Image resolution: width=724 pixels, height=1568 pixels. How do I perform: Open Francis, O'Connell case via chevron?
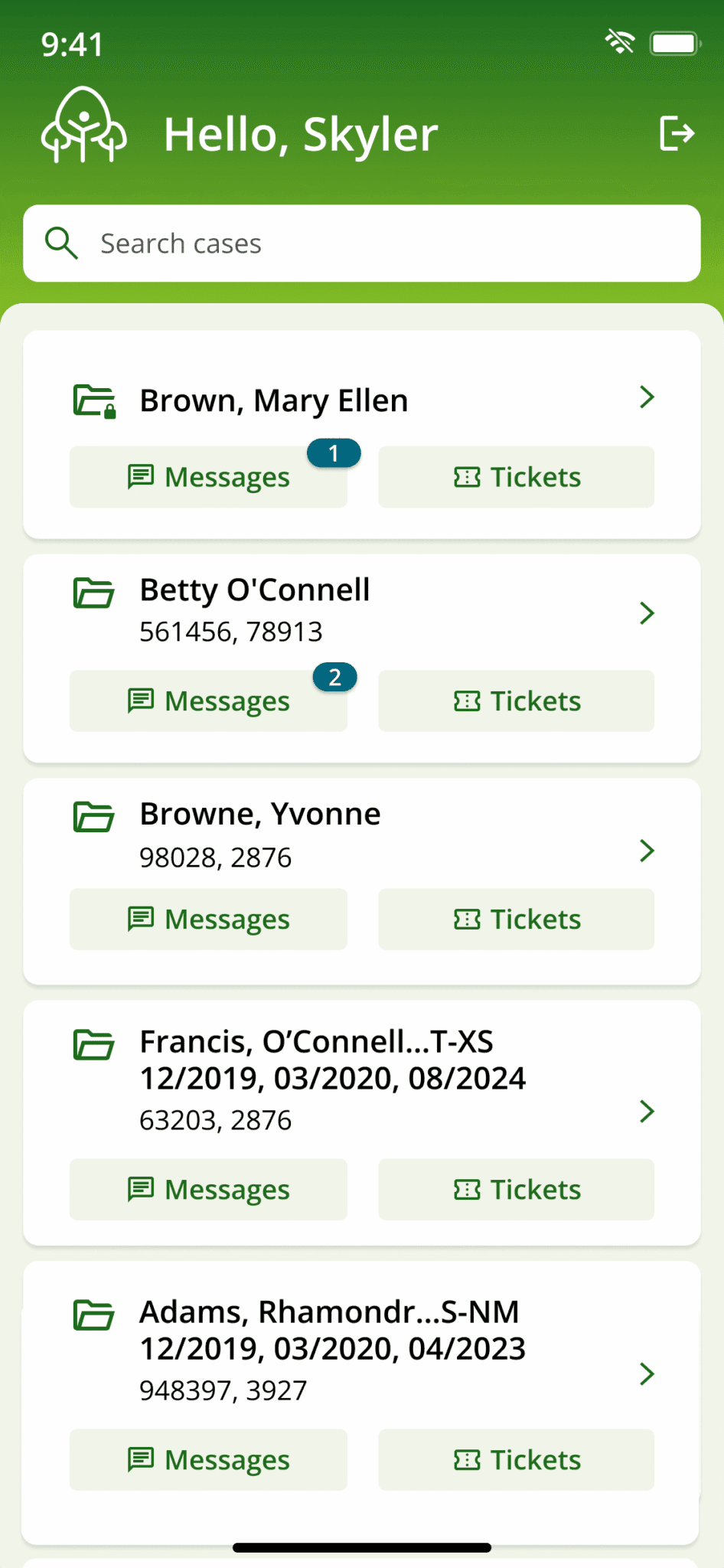click(x=647, y=1111)
